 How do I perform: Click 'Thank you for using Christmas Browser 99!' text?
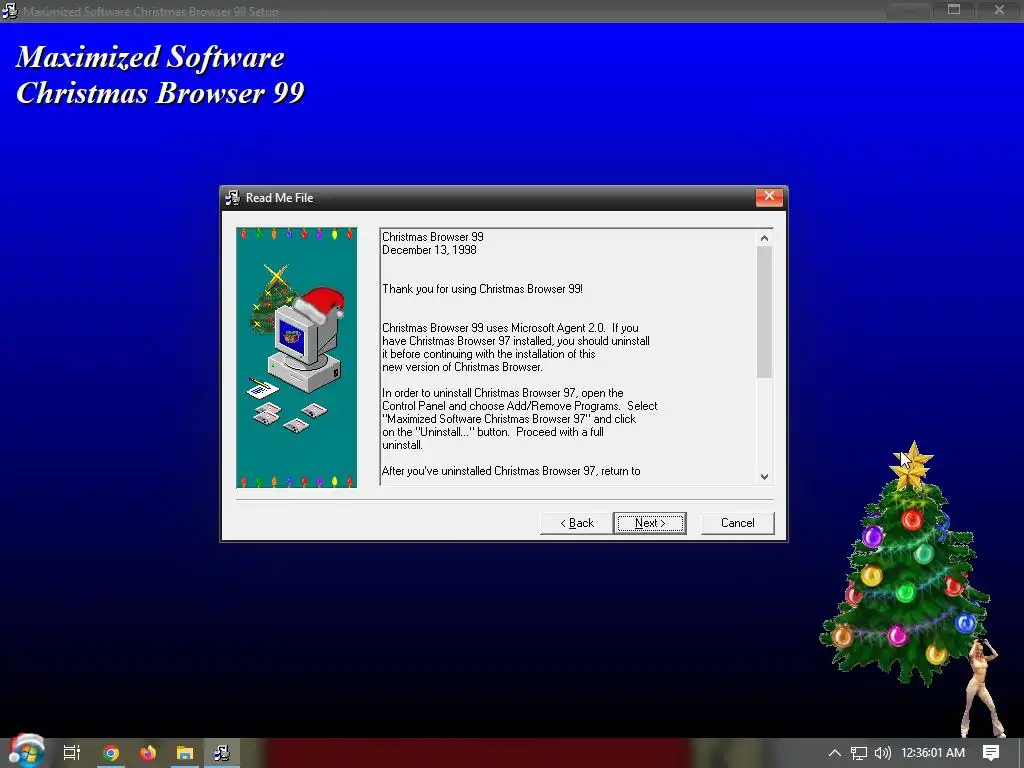[x=482, y=289]
